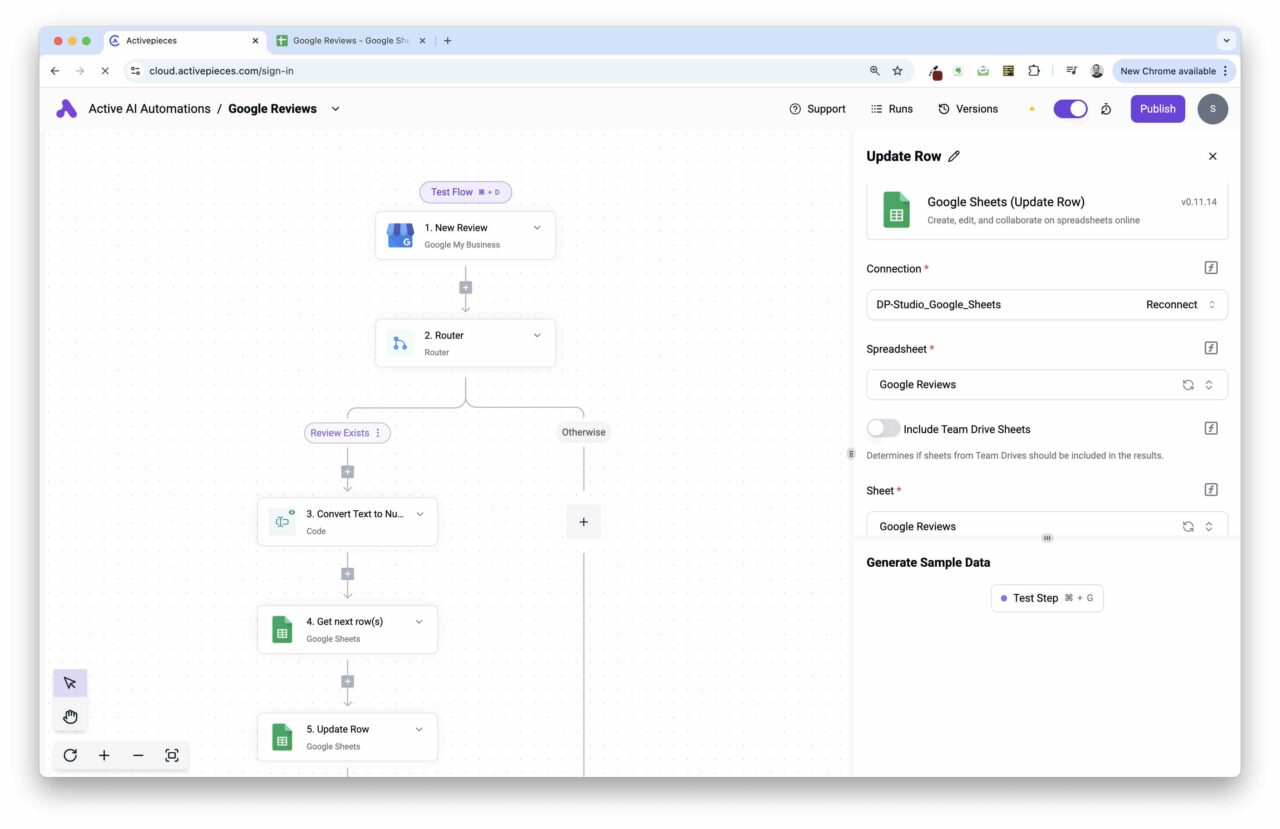The width and height of the screenshot is (1280, 829).
Task: Click the Activepieces logo icon
Action: (67, 109)
